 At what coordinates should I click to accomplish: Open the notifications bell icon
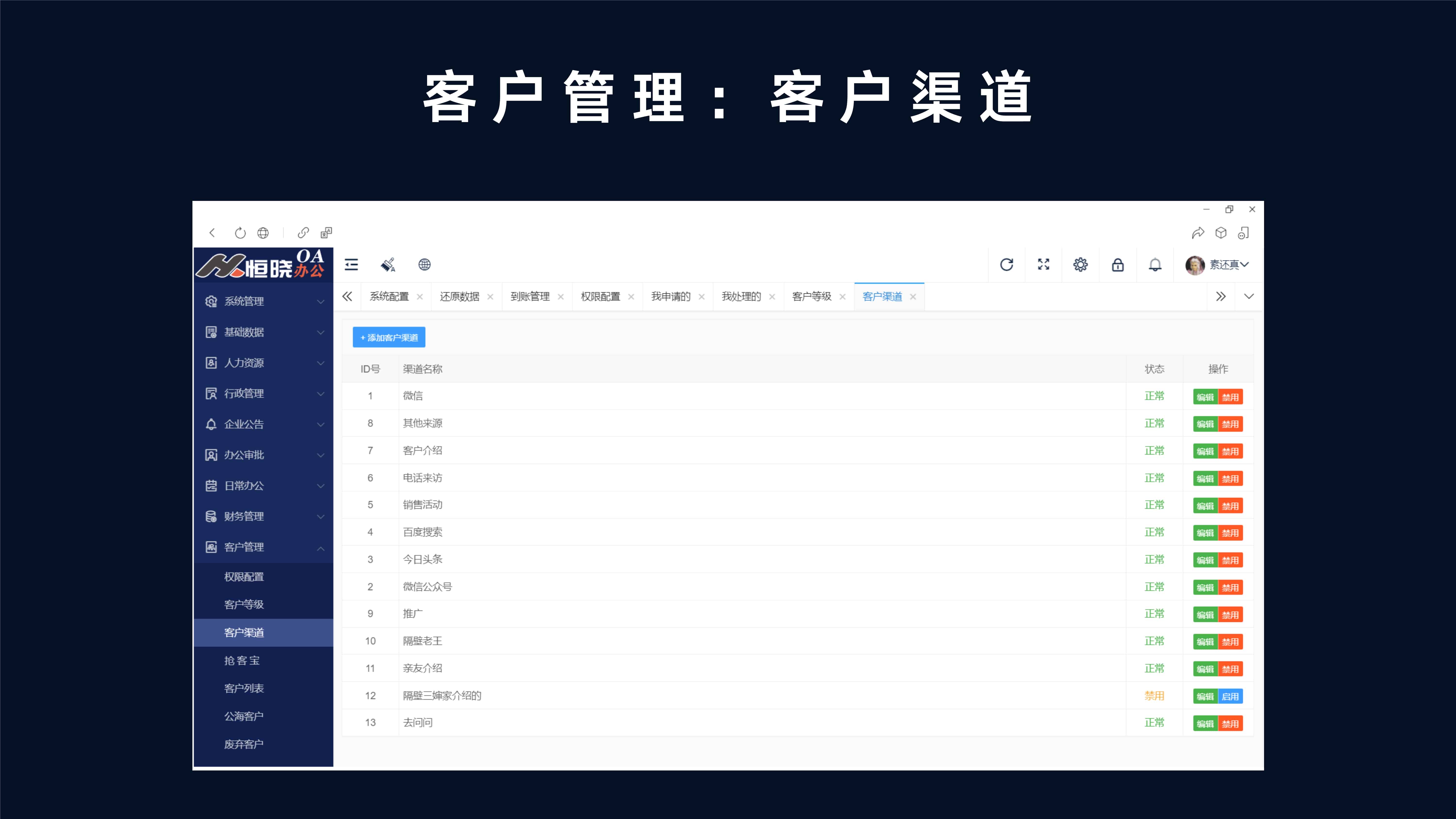point(1155,265)
